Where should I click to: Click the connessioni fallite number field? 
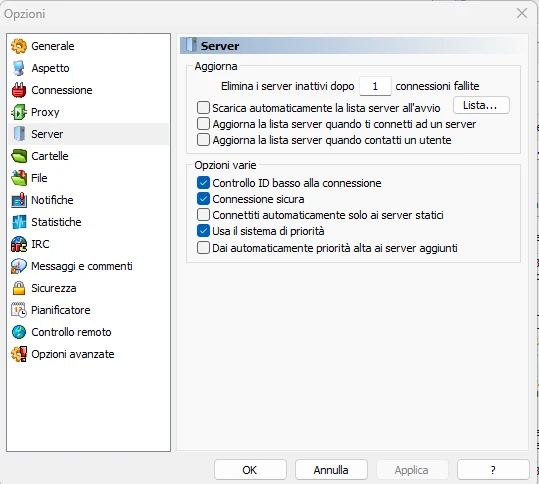pyautogui.click(x=375, y=86)
